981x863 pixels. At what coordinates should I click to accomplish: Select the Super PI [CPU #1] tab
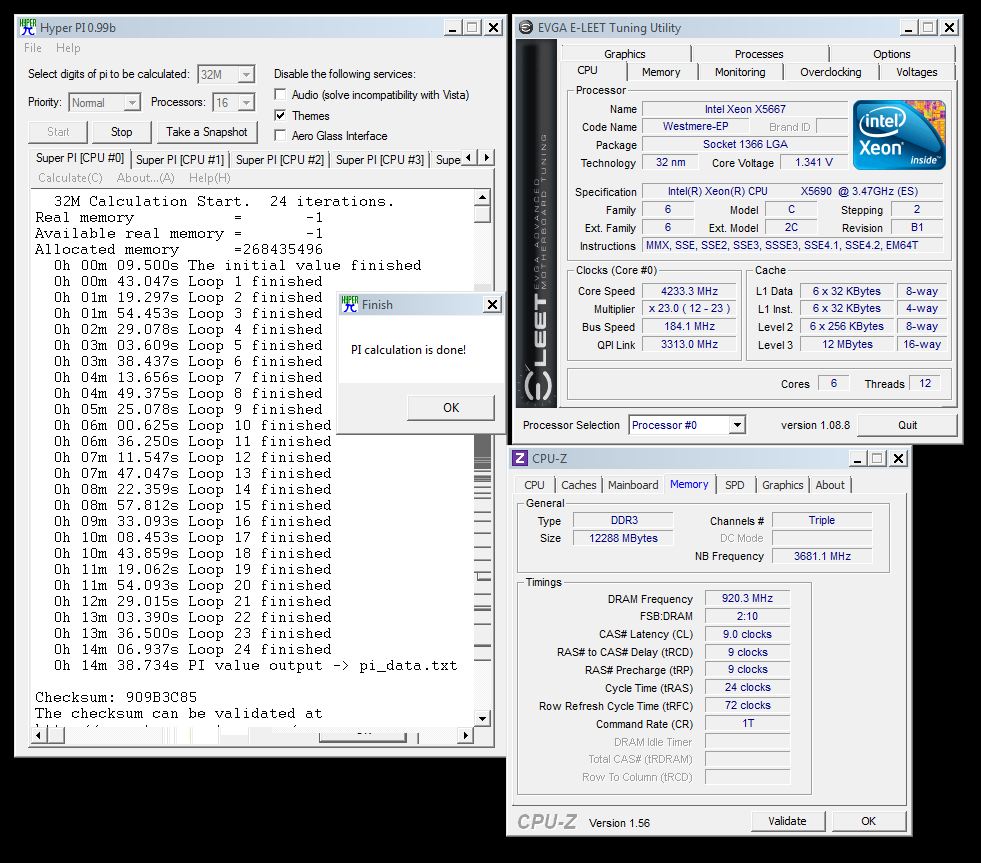[180, 160]
